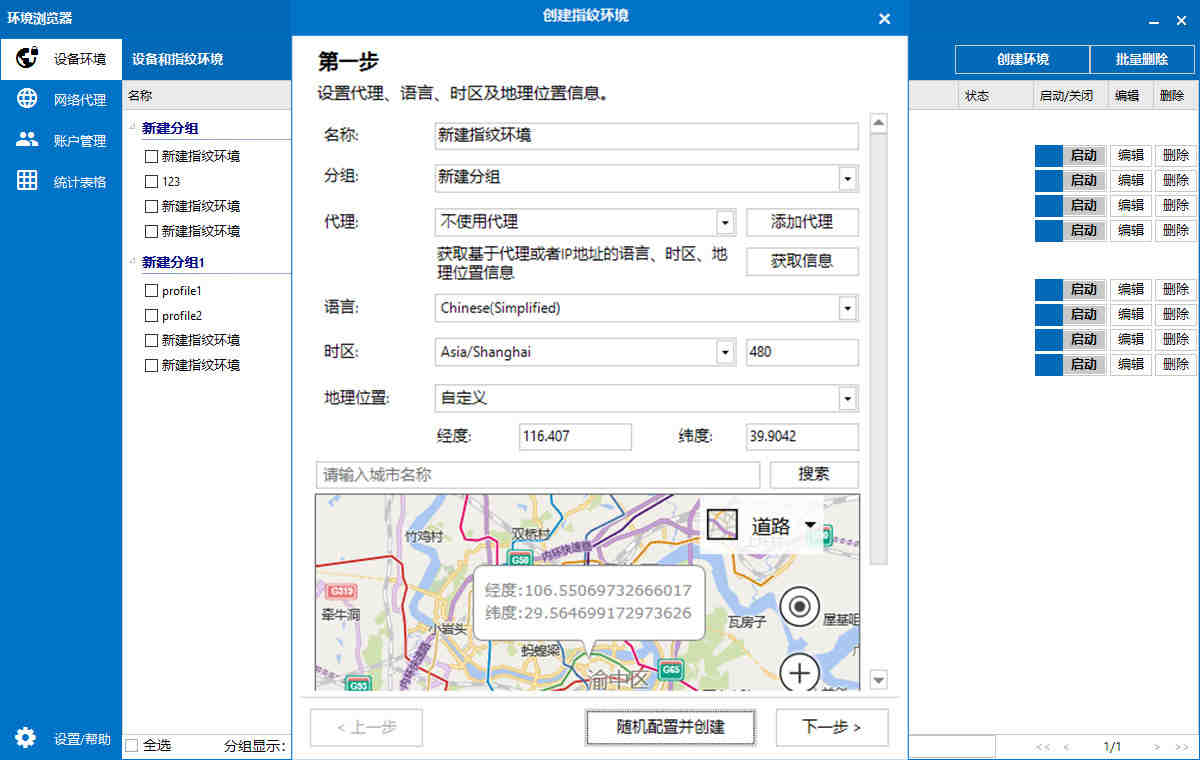Click 下一步 to go to next step
This screenshot has width=1200, height=760.
[831, 727]
